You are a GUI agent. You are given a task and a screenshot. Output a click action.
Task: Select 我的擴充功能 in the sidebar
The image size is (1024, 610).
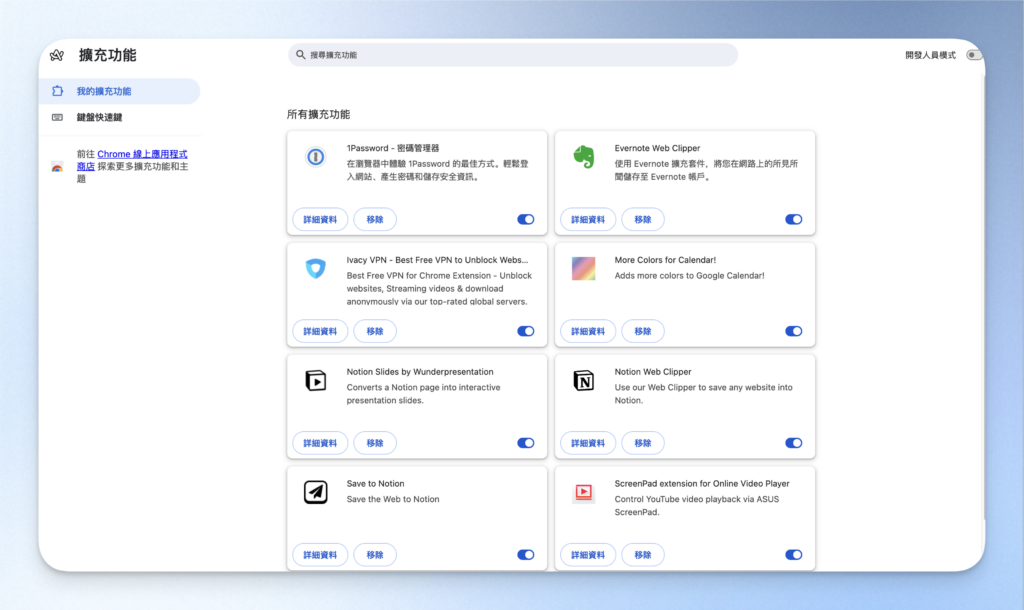[x=120, y=91]
